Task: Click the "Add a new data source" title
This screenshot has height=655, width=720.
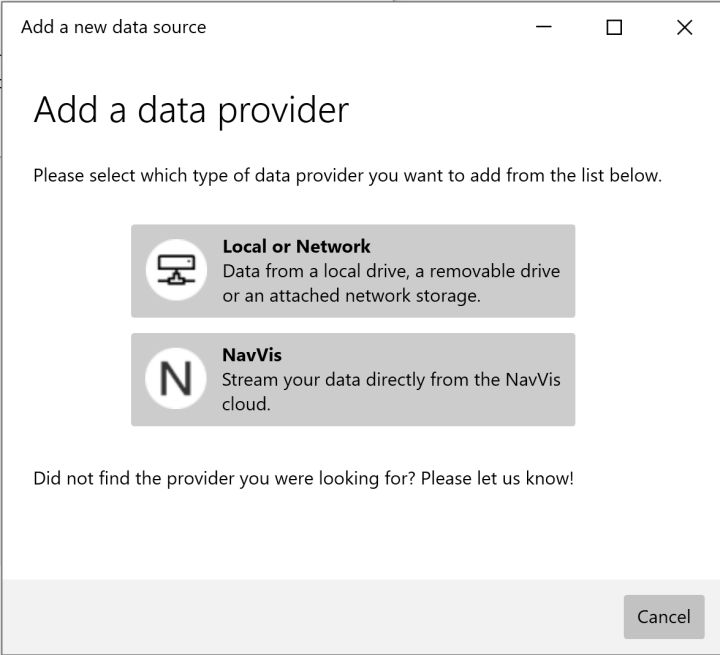Action: pyautogui.click(x=113, y=27)
